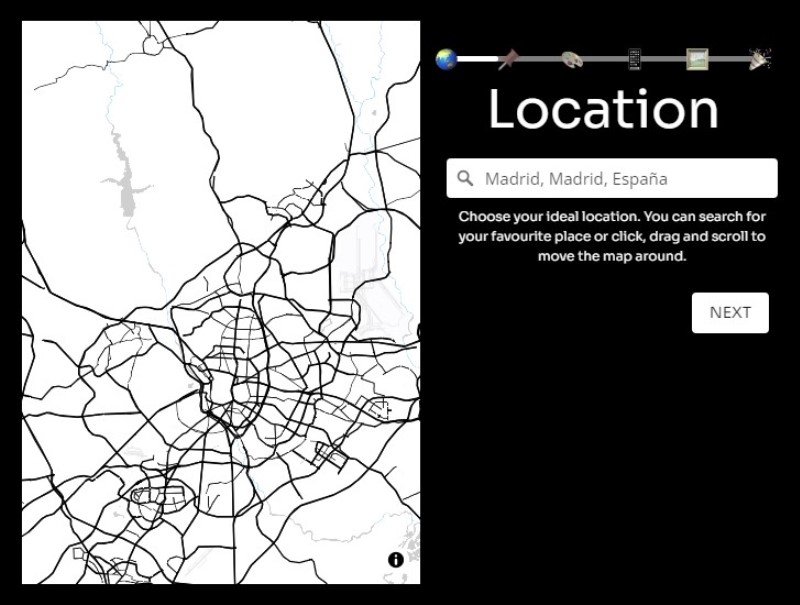Click the NEXT button
800x605 pixels.
click(x=730, y=313)
